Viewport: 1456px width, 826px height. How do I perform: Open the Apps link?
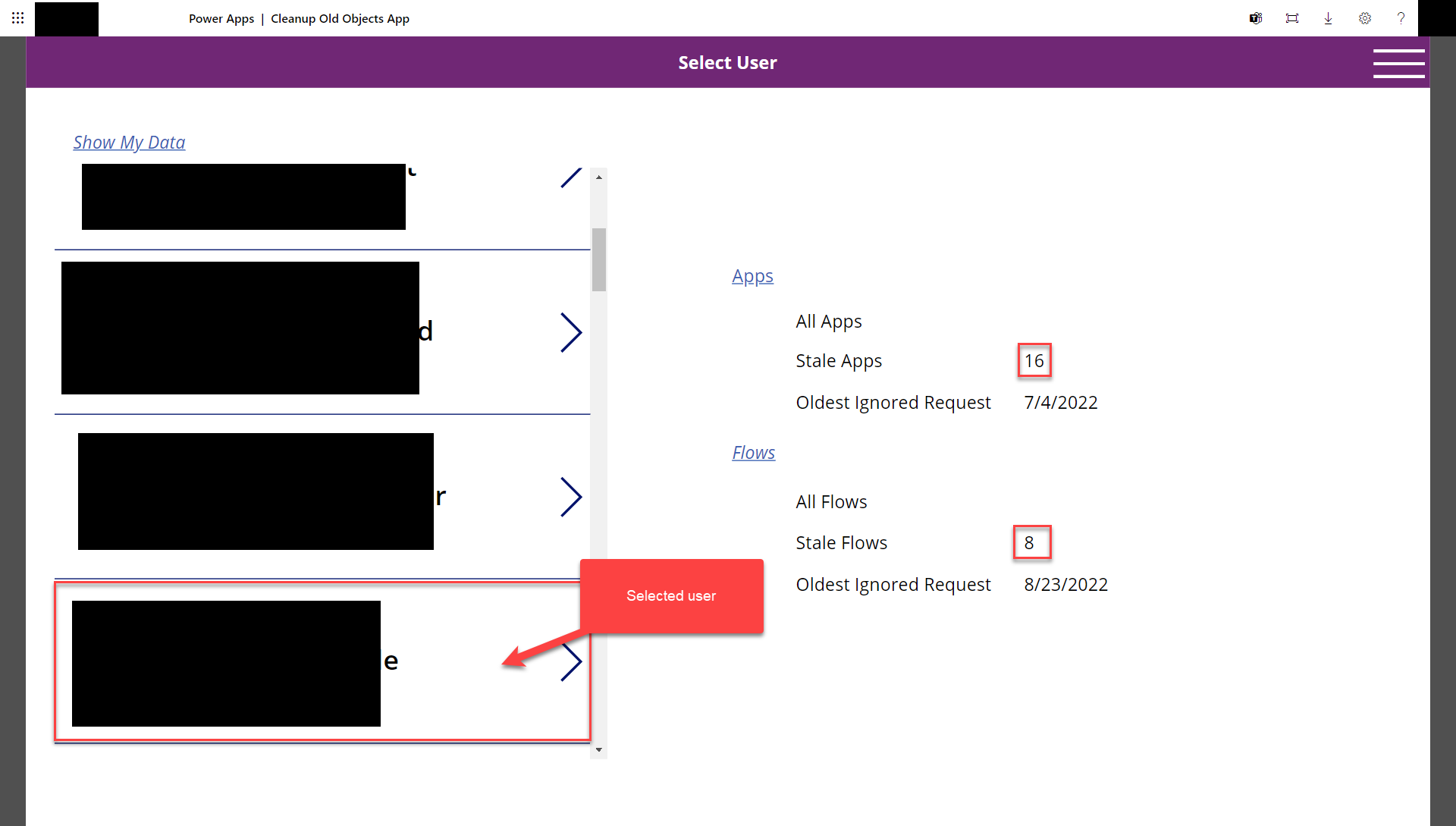[752, 276]
